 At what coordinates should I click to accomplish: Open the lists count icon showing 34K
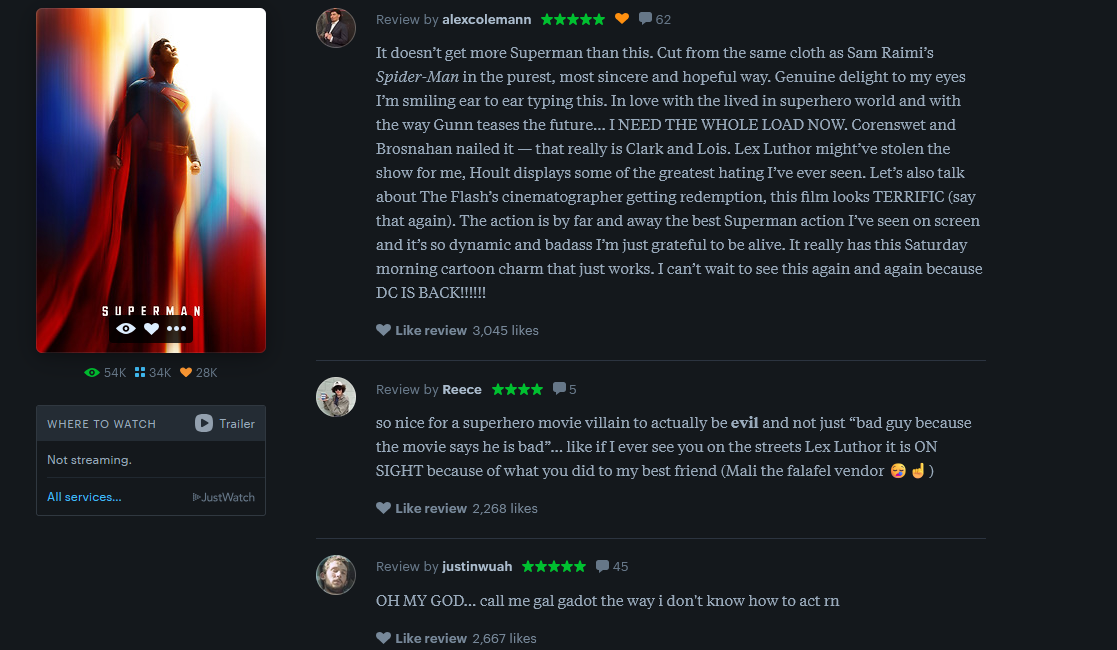[x=140, y=373]
